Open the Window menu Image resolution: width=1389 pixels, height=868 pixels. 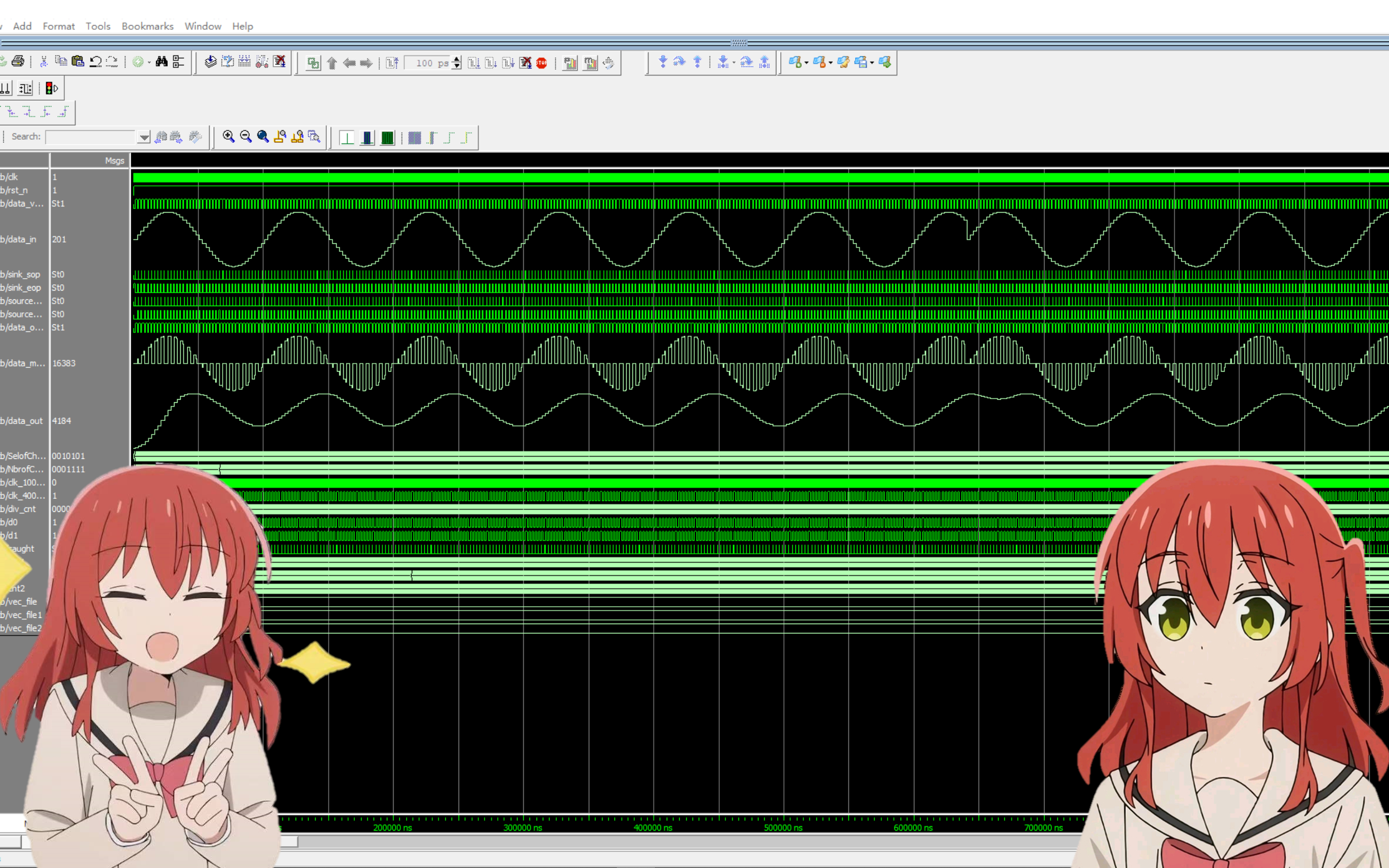point(203,26)
